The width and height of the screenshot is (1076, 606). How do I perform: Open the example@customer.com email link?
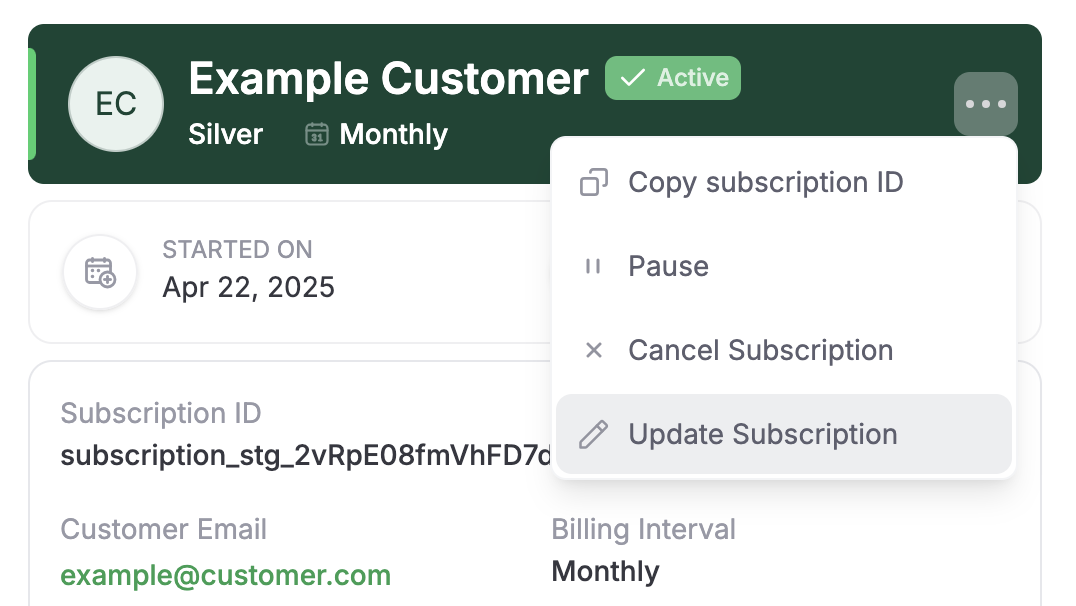click(226, 575)
